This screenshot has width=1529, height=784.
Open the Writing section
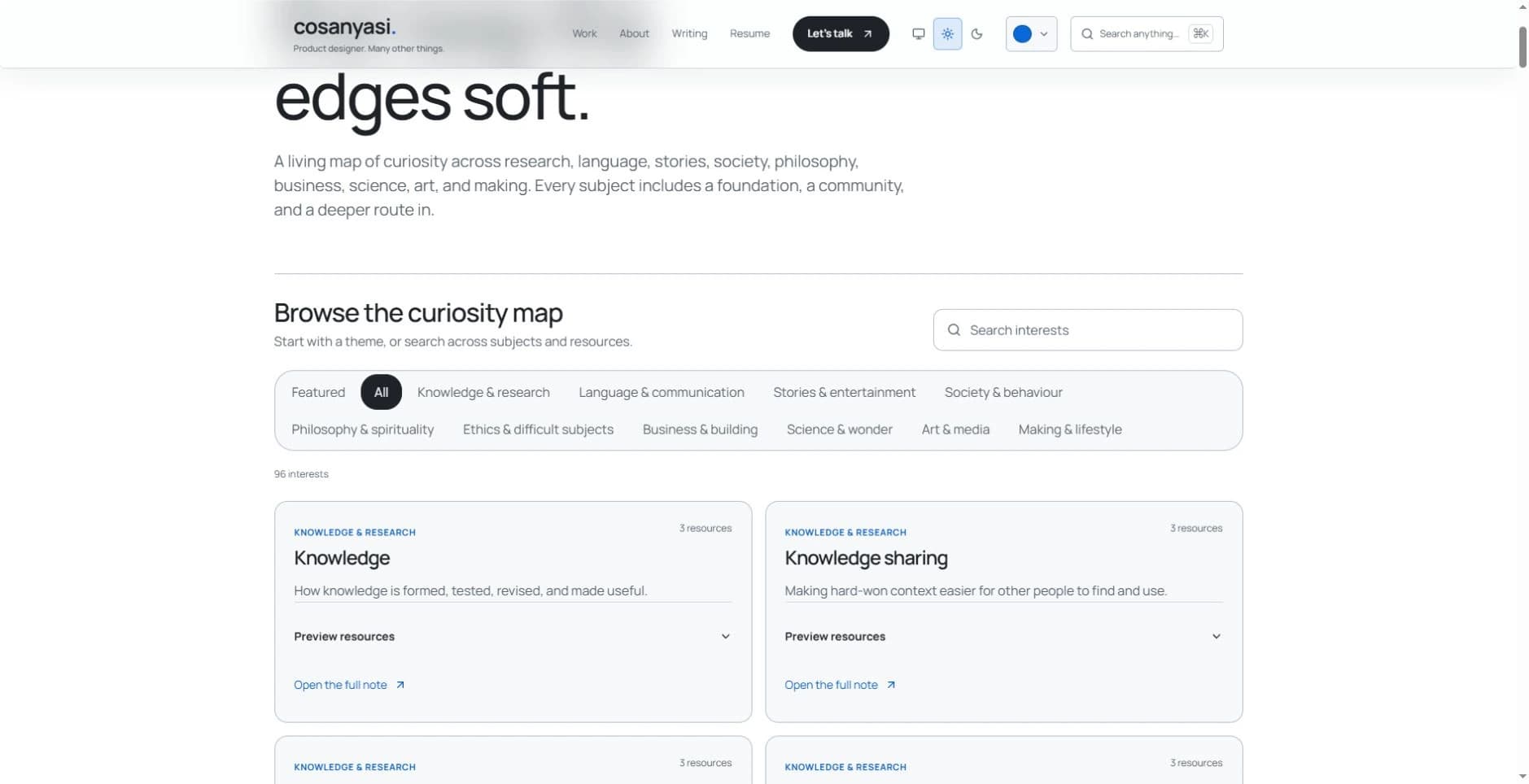pyautogui.click(x=689, y=33)
